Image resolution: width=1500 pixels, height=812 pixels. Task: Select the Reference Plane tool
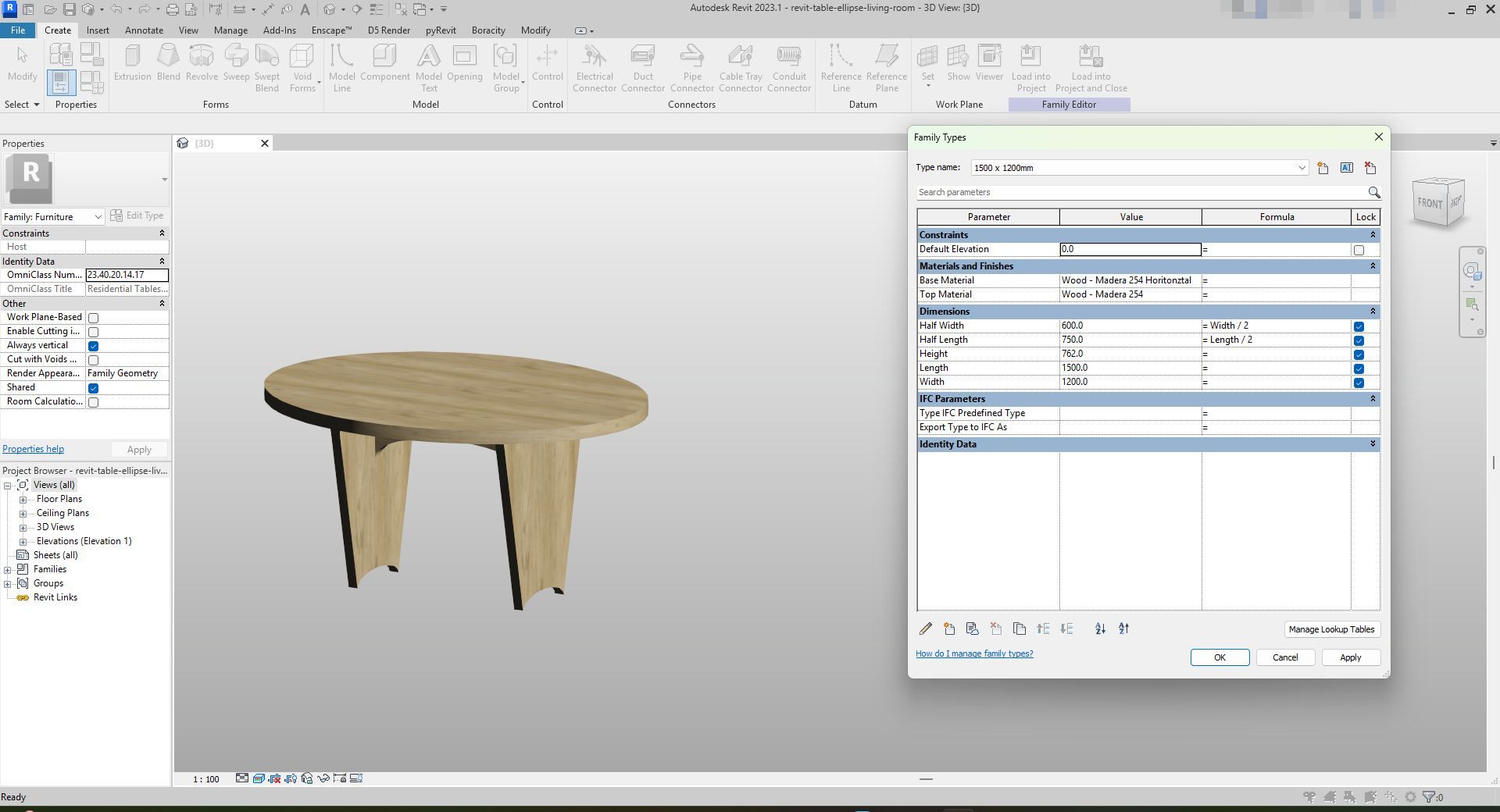coord(887,68)
